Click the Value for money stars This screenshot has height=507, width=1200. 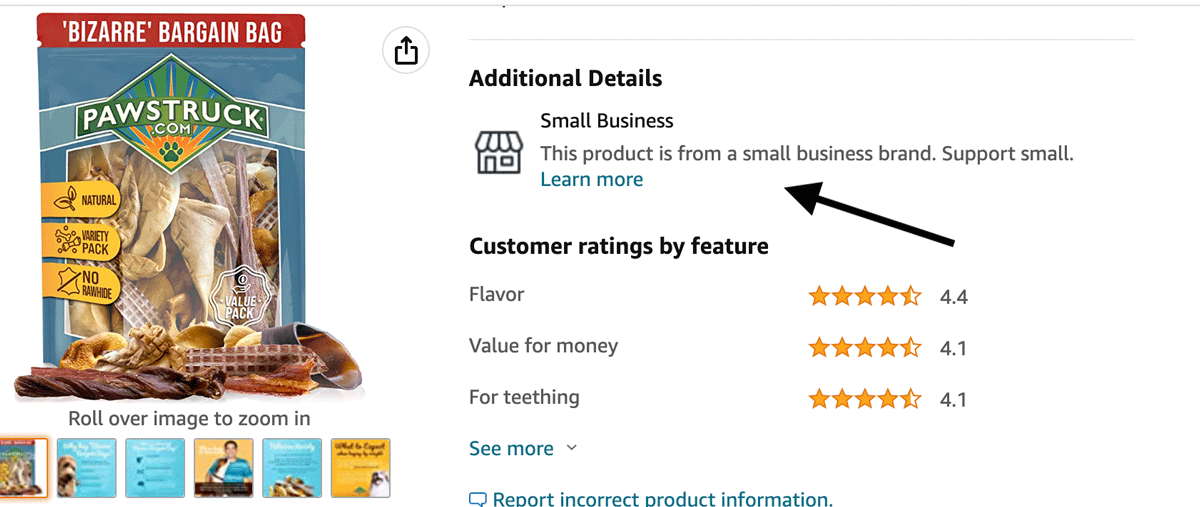[864, 348]
